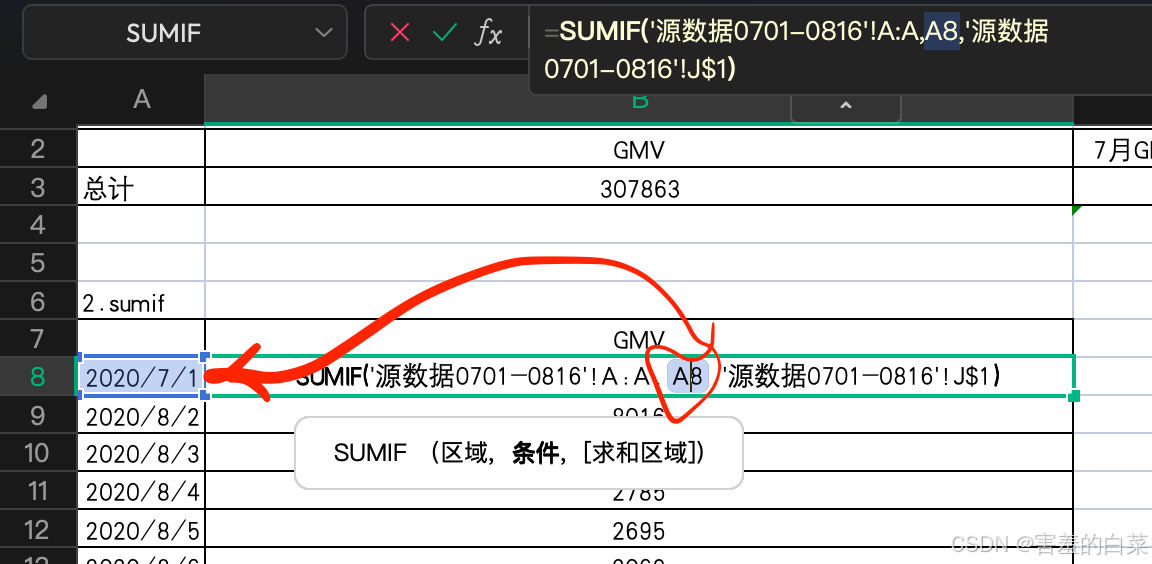Confirm formula with green checkmark icon
1152x564 pixels.
[444, 32]
